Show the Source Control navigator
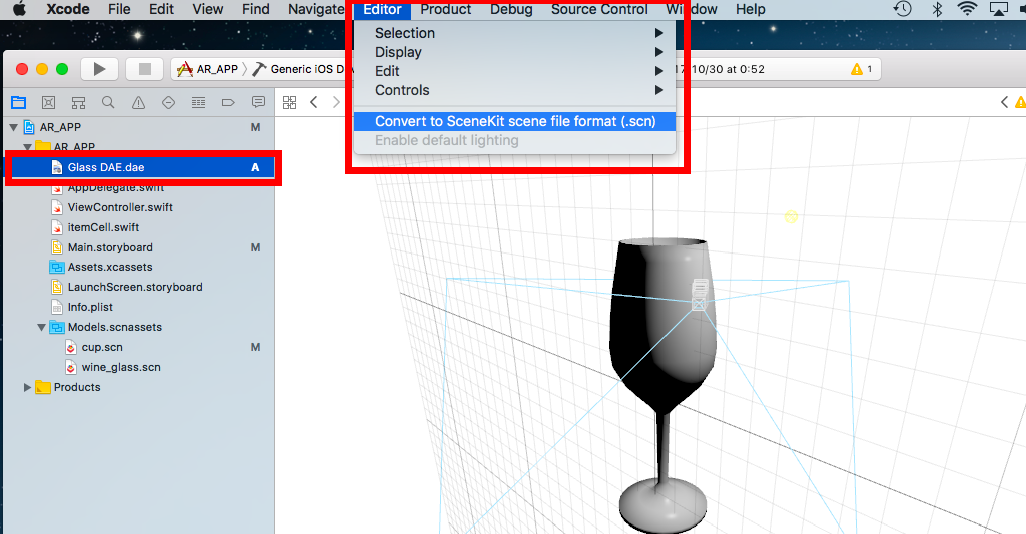This screenshot has height=534, width=1026. (48, 102)
